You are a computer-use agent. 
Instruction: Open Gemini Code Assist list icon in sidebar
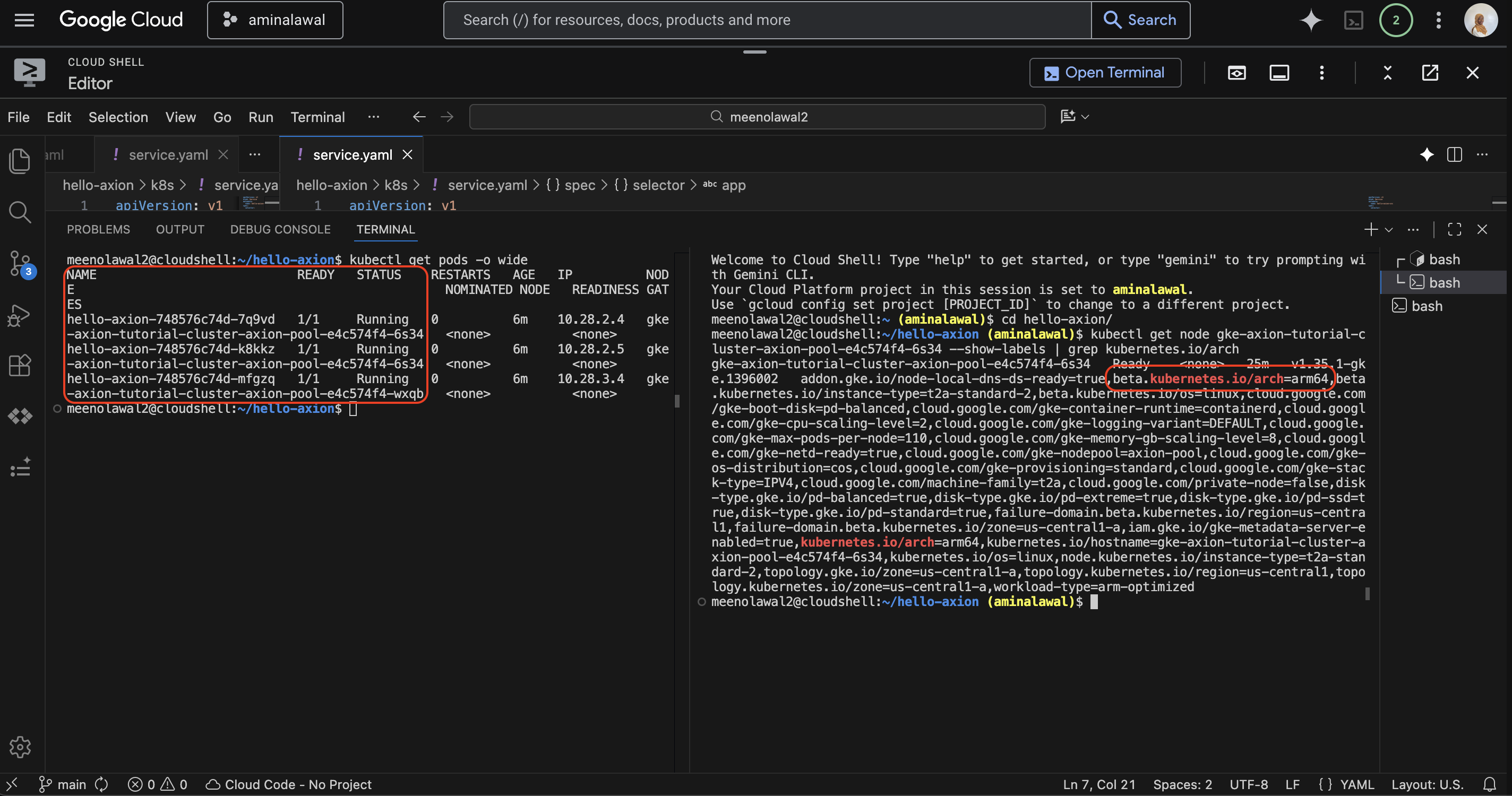20,468
